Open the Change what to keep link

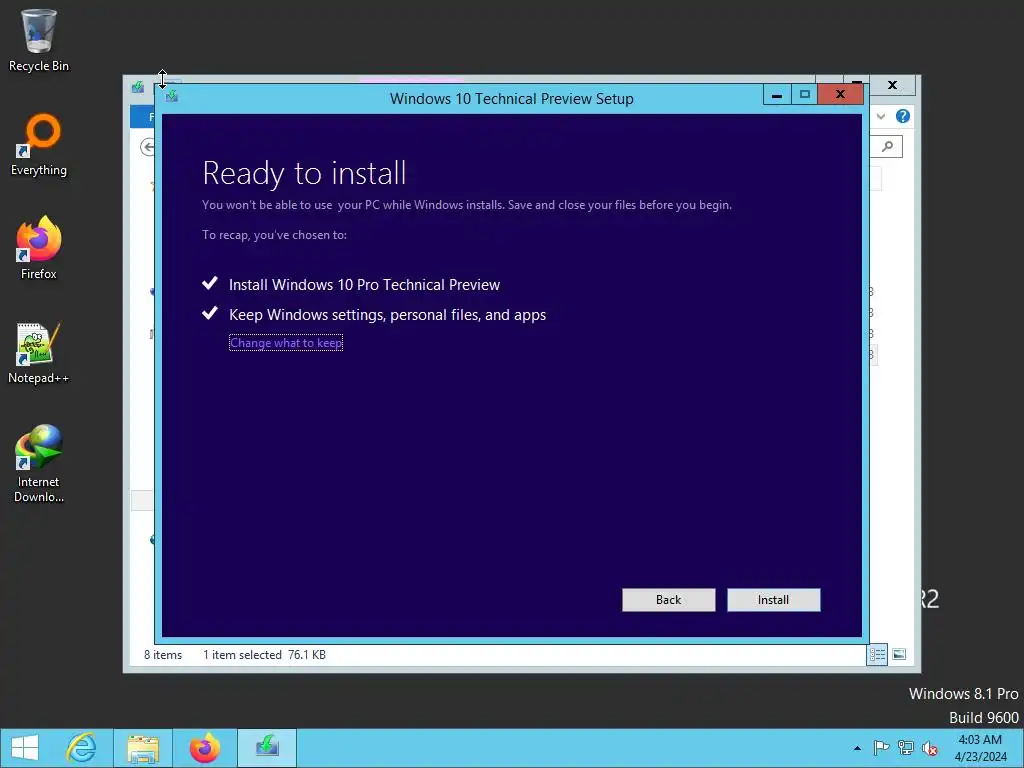(286, 343)
